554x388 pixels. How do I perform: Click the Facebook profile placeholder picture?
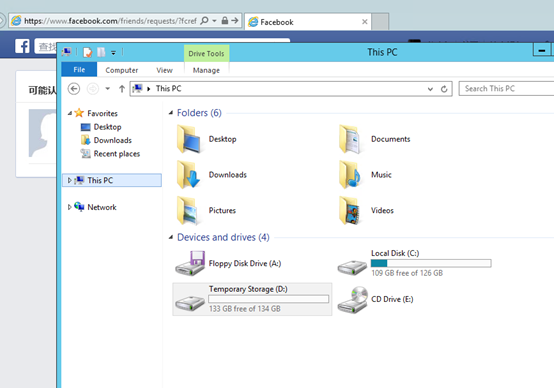coord(42,133)
